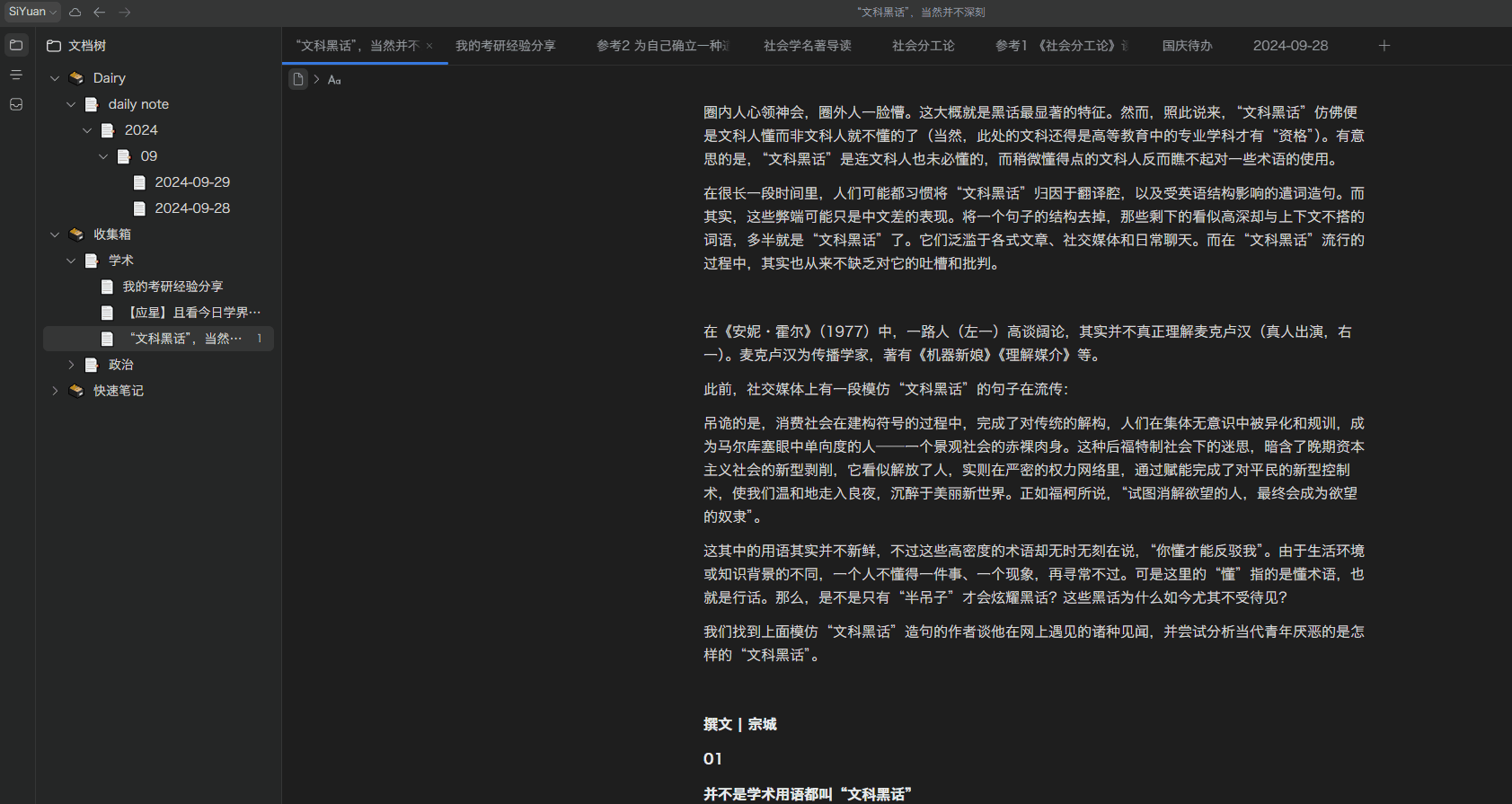1512x804 pixels.
Task: Switch to the 社会分工论 tab
Action: pyautogui.click(x=924, y=46)
